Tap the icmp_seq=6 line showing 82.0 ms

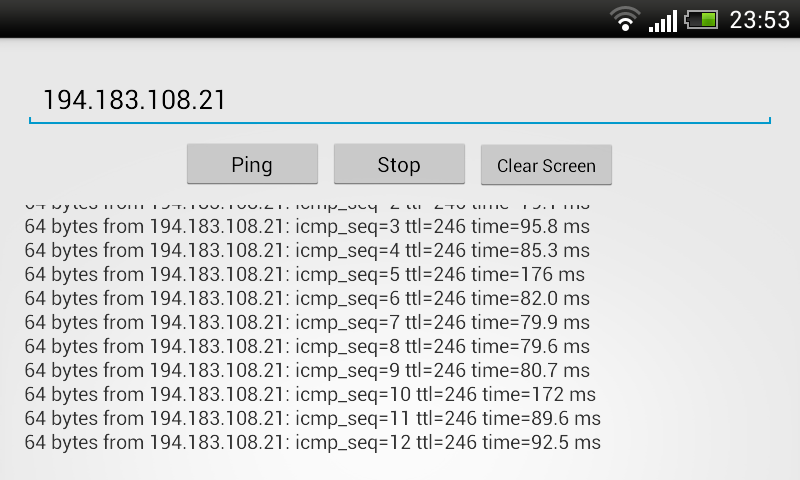coord(307,298)
